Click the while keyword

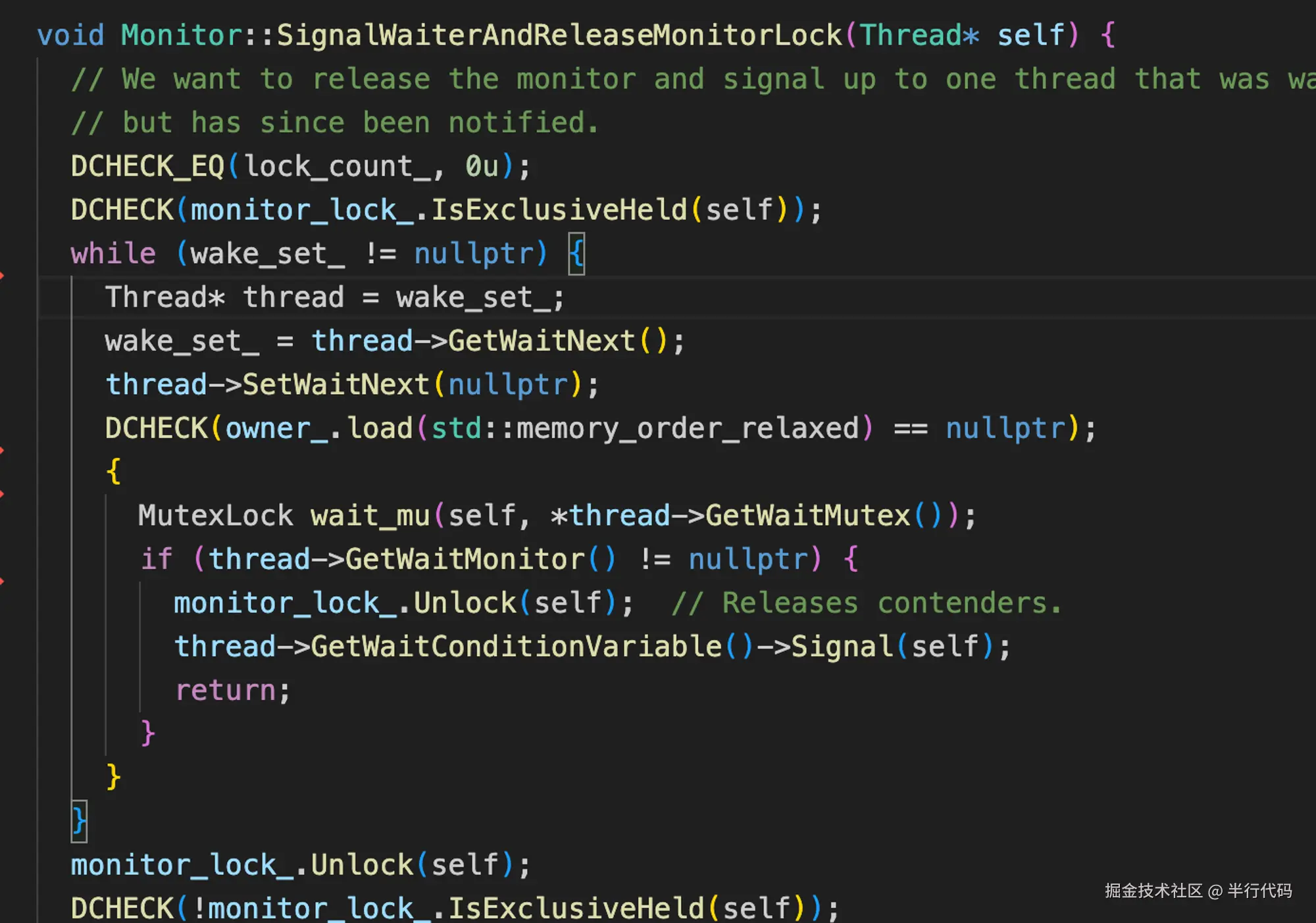point(113,253)
